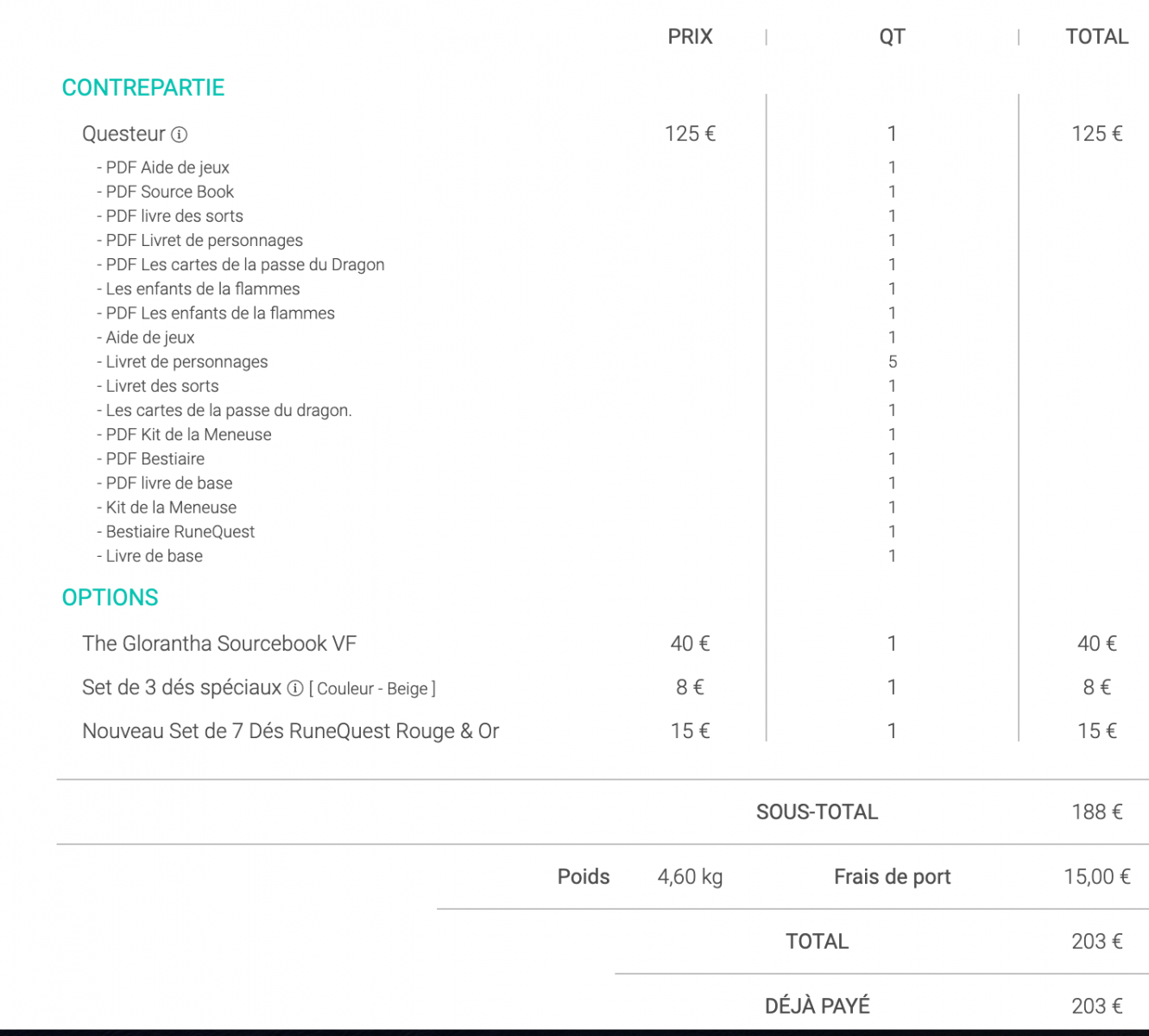Image resolution: width=1149 pixels, height=1036 pixels.
Task: Click the Frais de port label
Action: [x=892, y=877]
